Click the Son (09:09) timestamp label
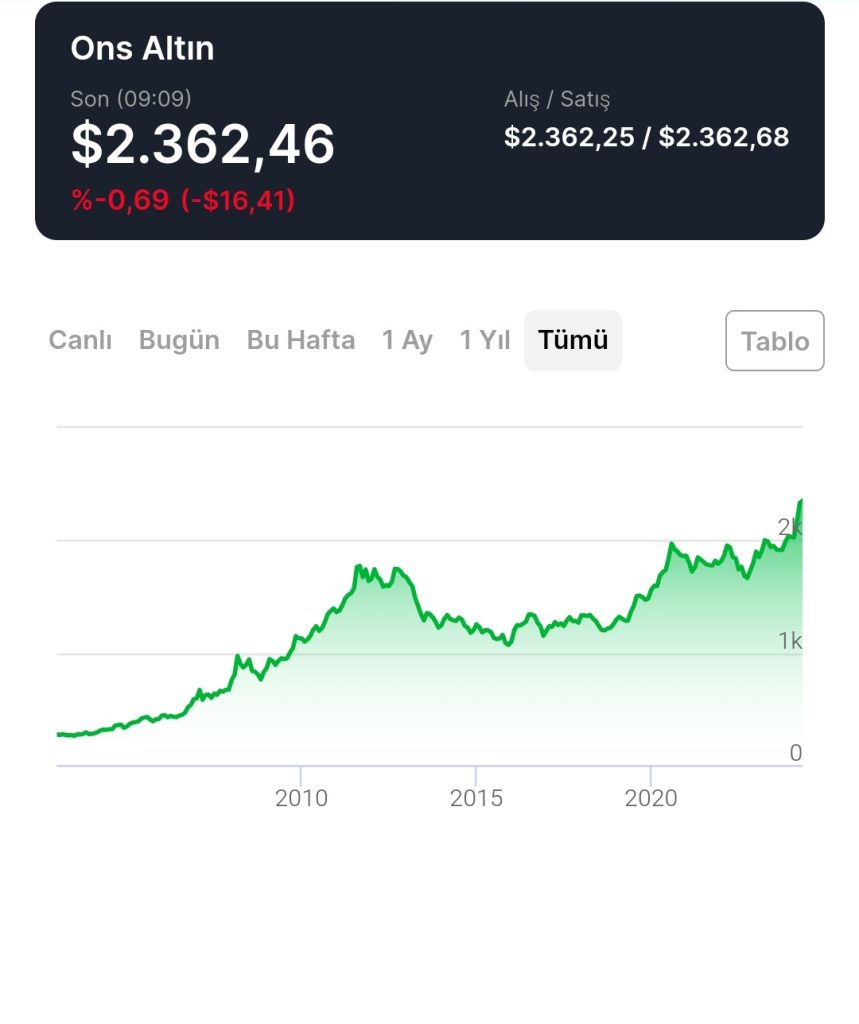Image resolution: width=859 pixels, height=1024 pixels. 131,99
